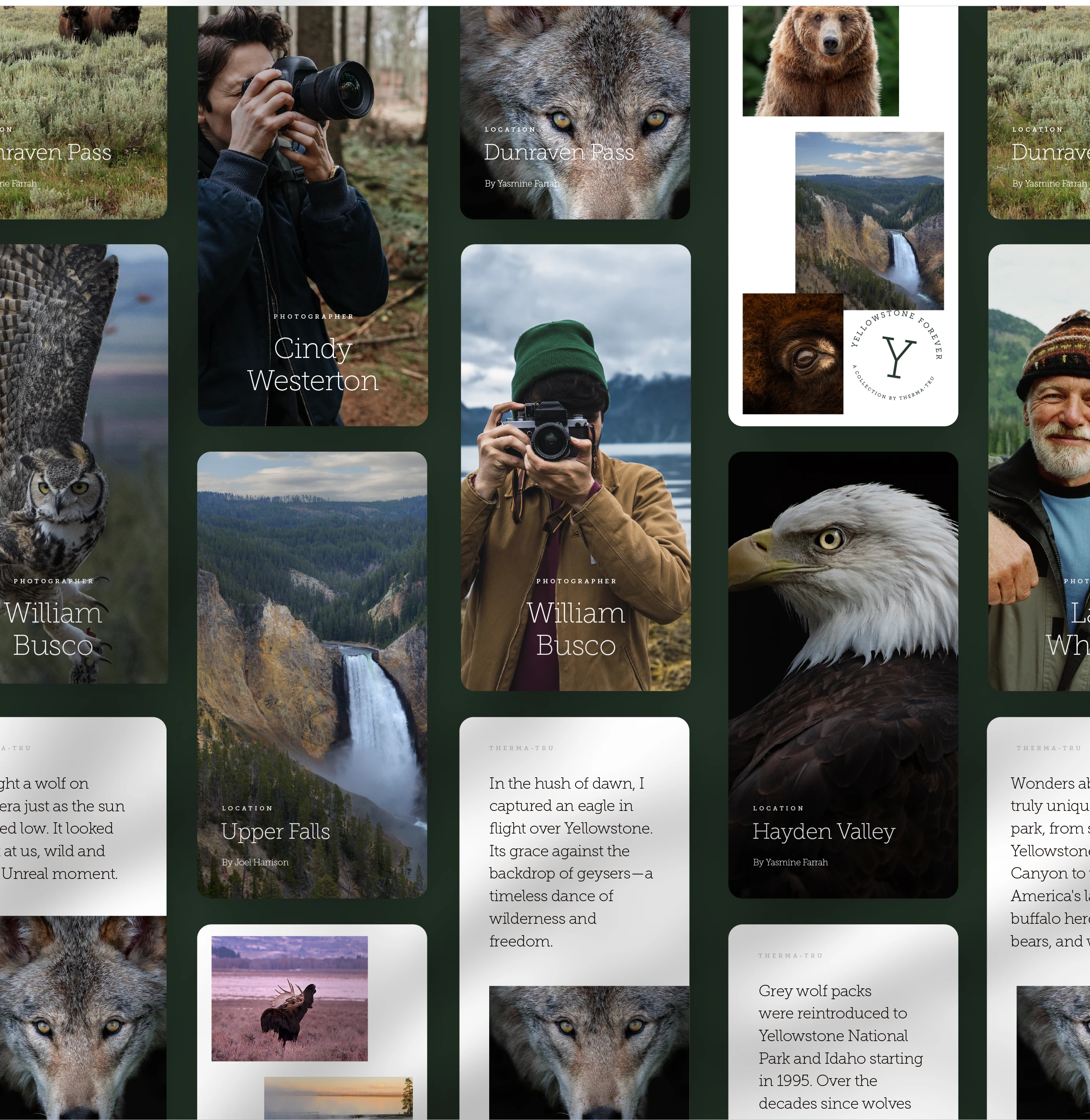Screen dimensions: 1090x1120
Task: Click the owl William Busco card
Action: 84,463
